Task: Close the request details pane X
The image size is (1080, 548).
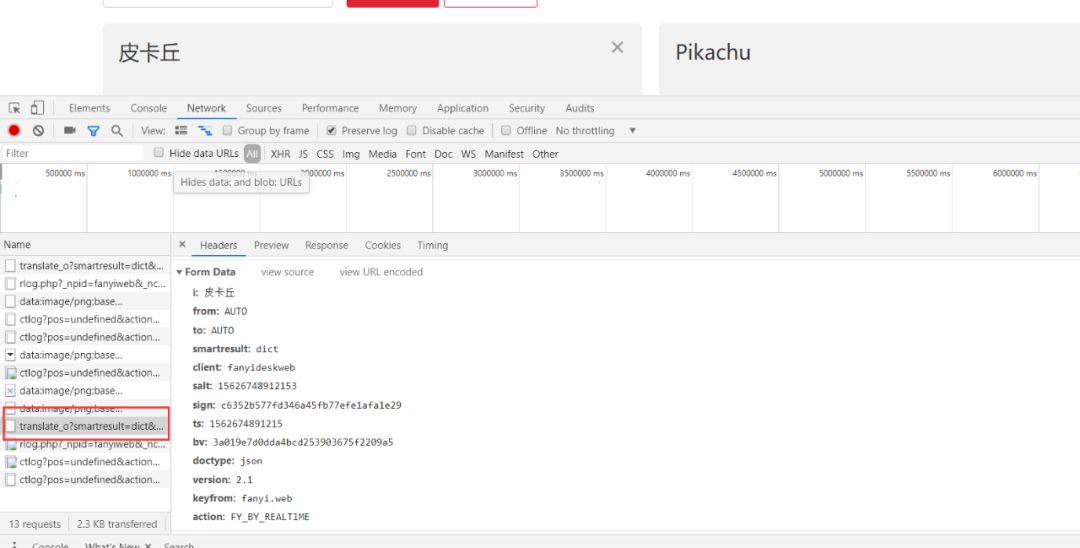Action: [182, 244]
